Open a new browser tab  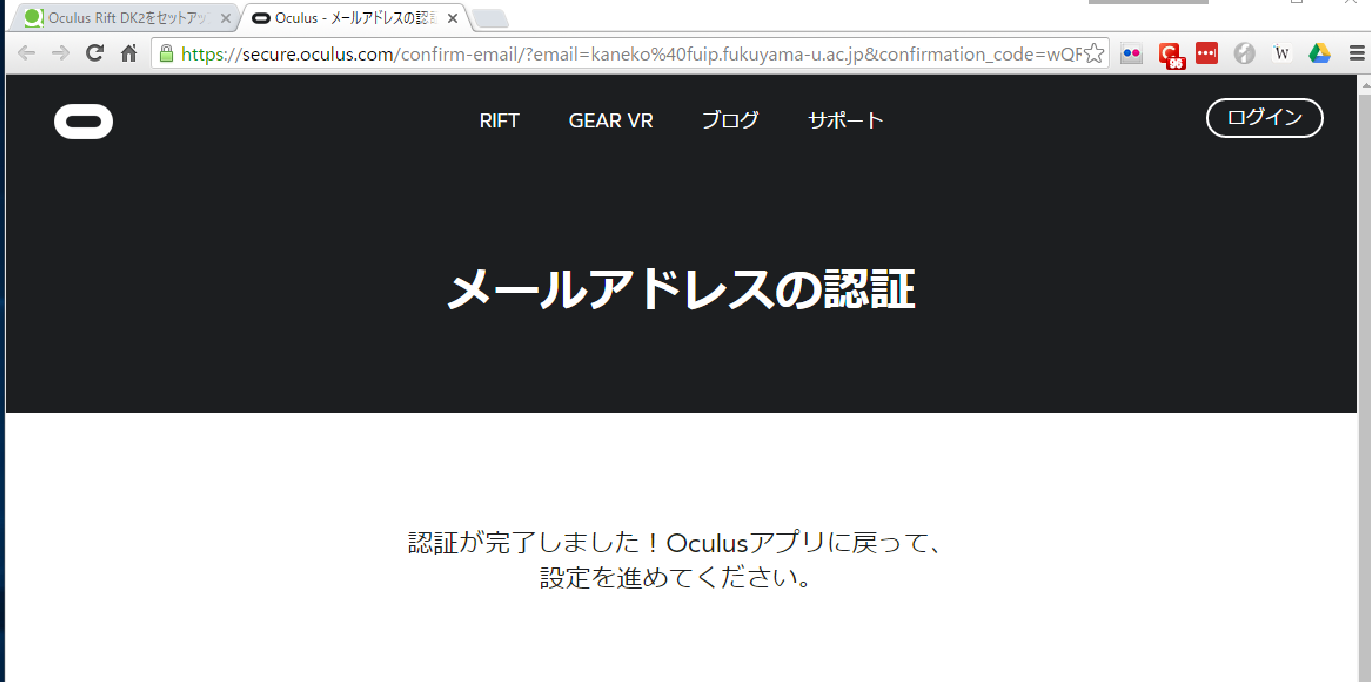tap(490, 19)
